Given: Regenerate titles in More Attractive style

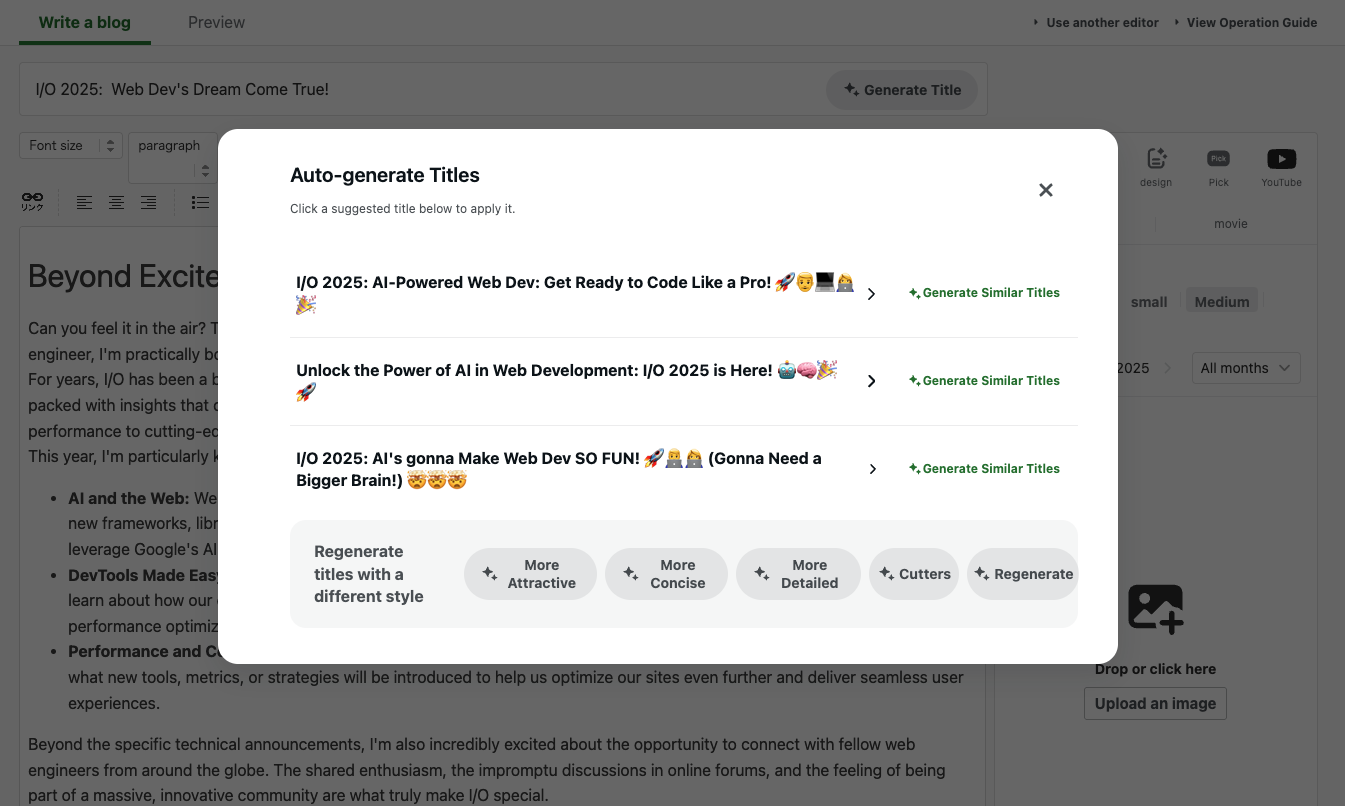Looking at the screenshot, I should click(530, 574).
